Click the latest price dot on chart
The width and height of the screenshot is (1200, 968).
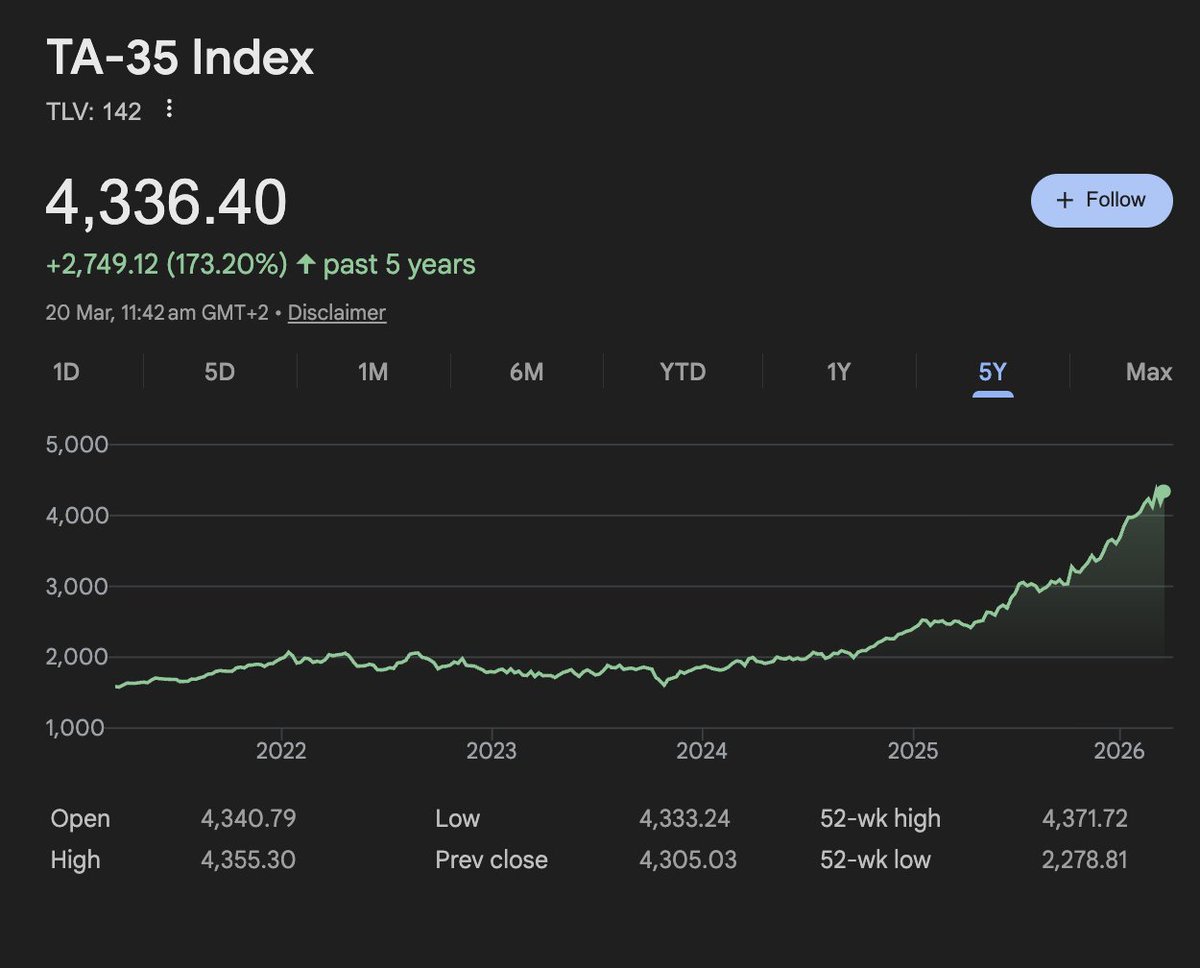(1163, 491)
